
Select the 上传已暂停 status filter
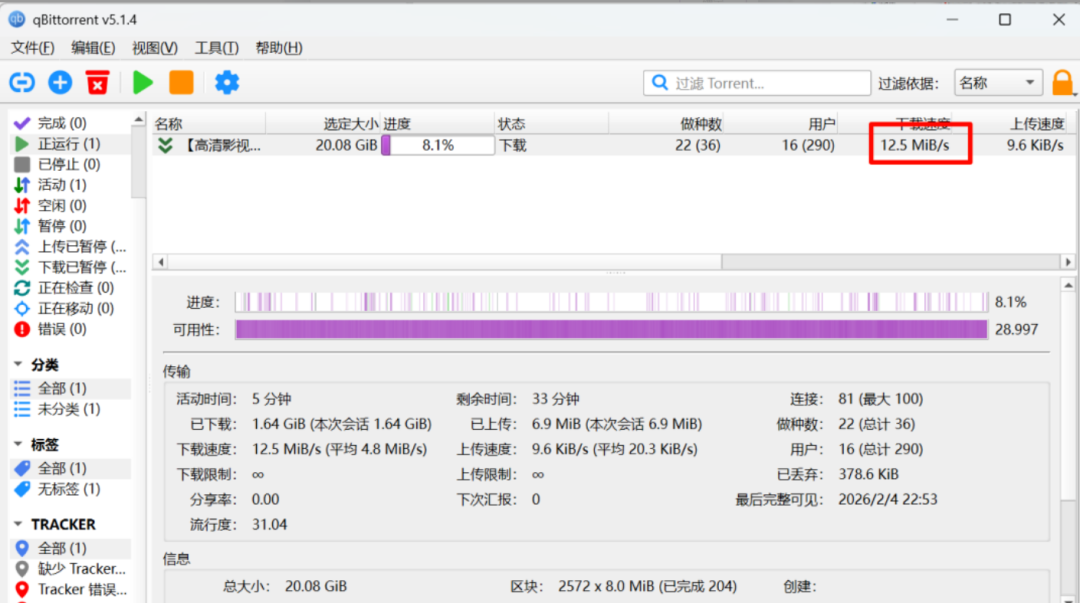[70, 247]
